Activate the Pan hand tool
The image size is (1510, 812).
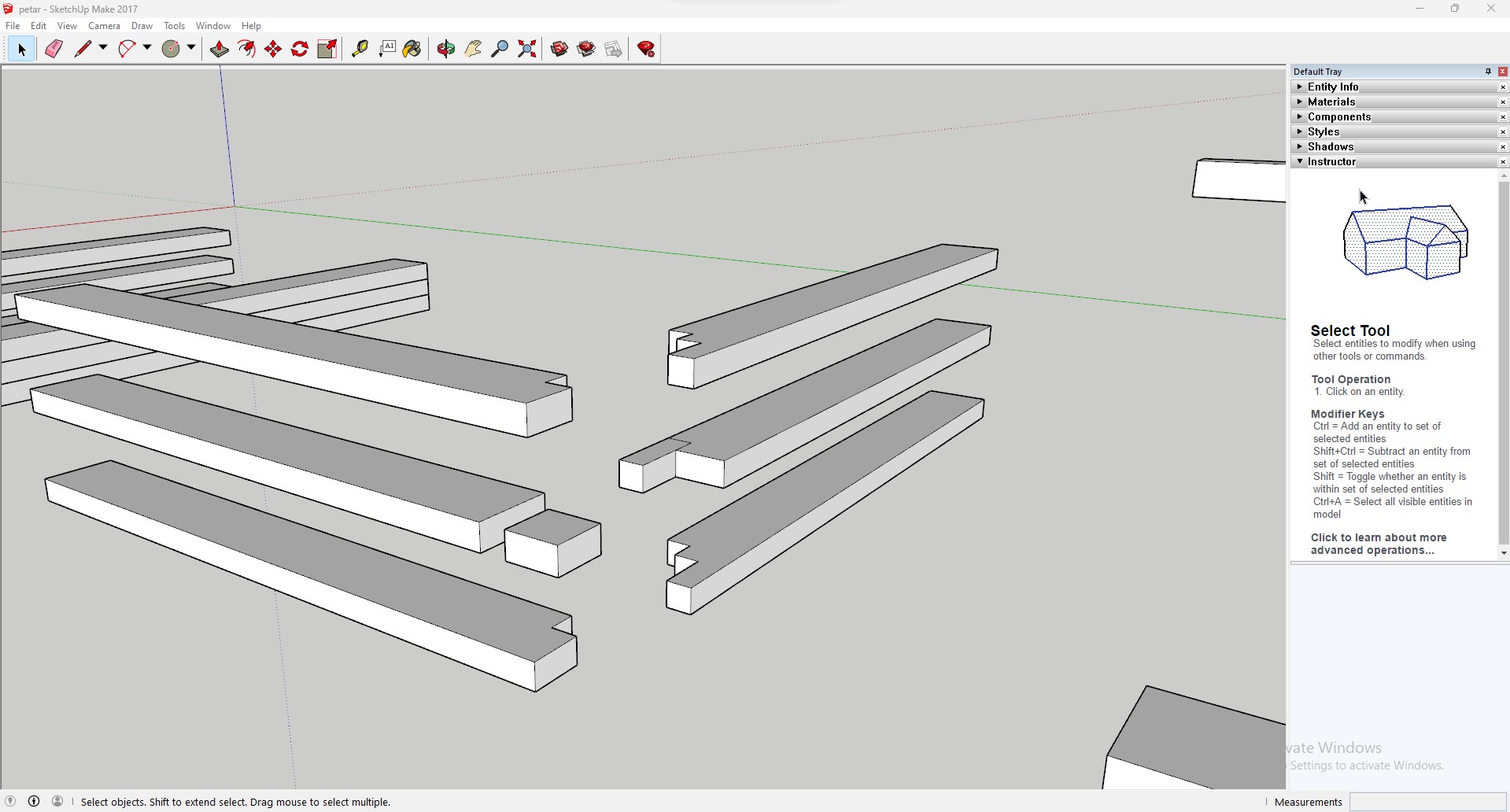click(473, 50)
